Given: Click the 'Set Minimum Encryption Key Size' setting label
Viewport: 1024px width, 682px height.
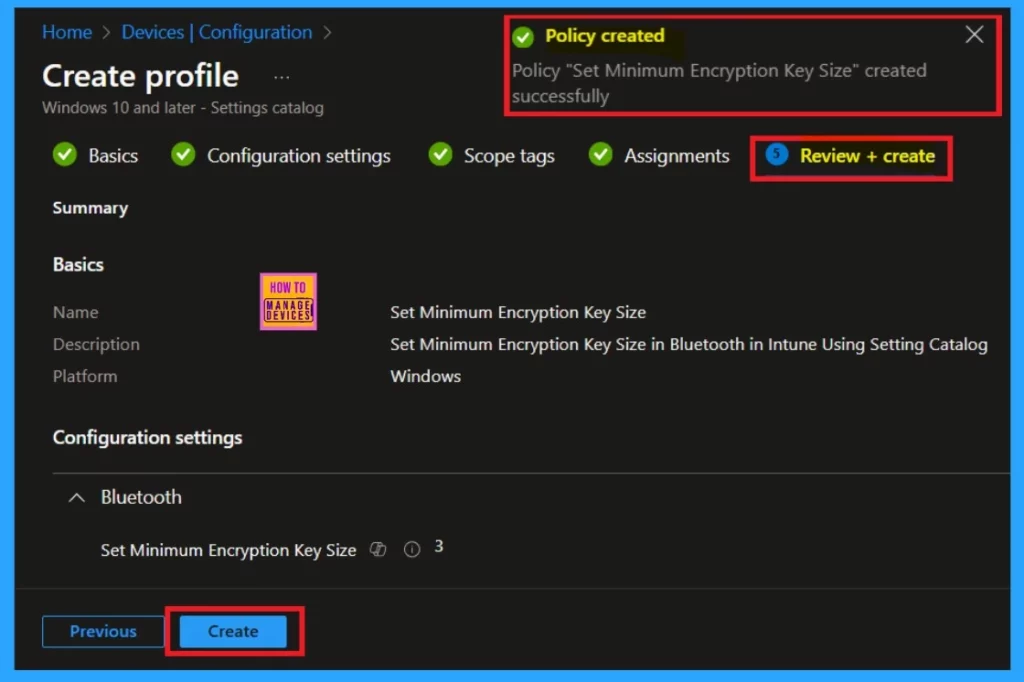Looking at the screenshot, I should pyautogui.click(x=228, y=550).
